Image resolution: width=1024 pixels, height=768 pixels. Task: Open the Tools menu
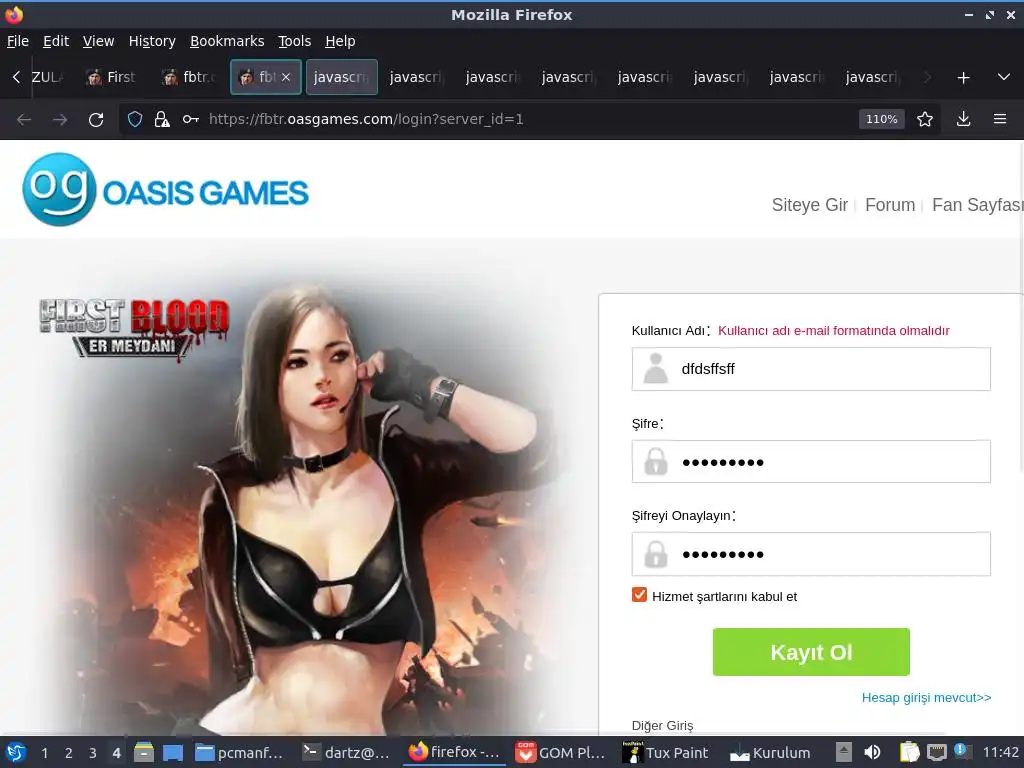pyautogui.click(x=295, y=41)
